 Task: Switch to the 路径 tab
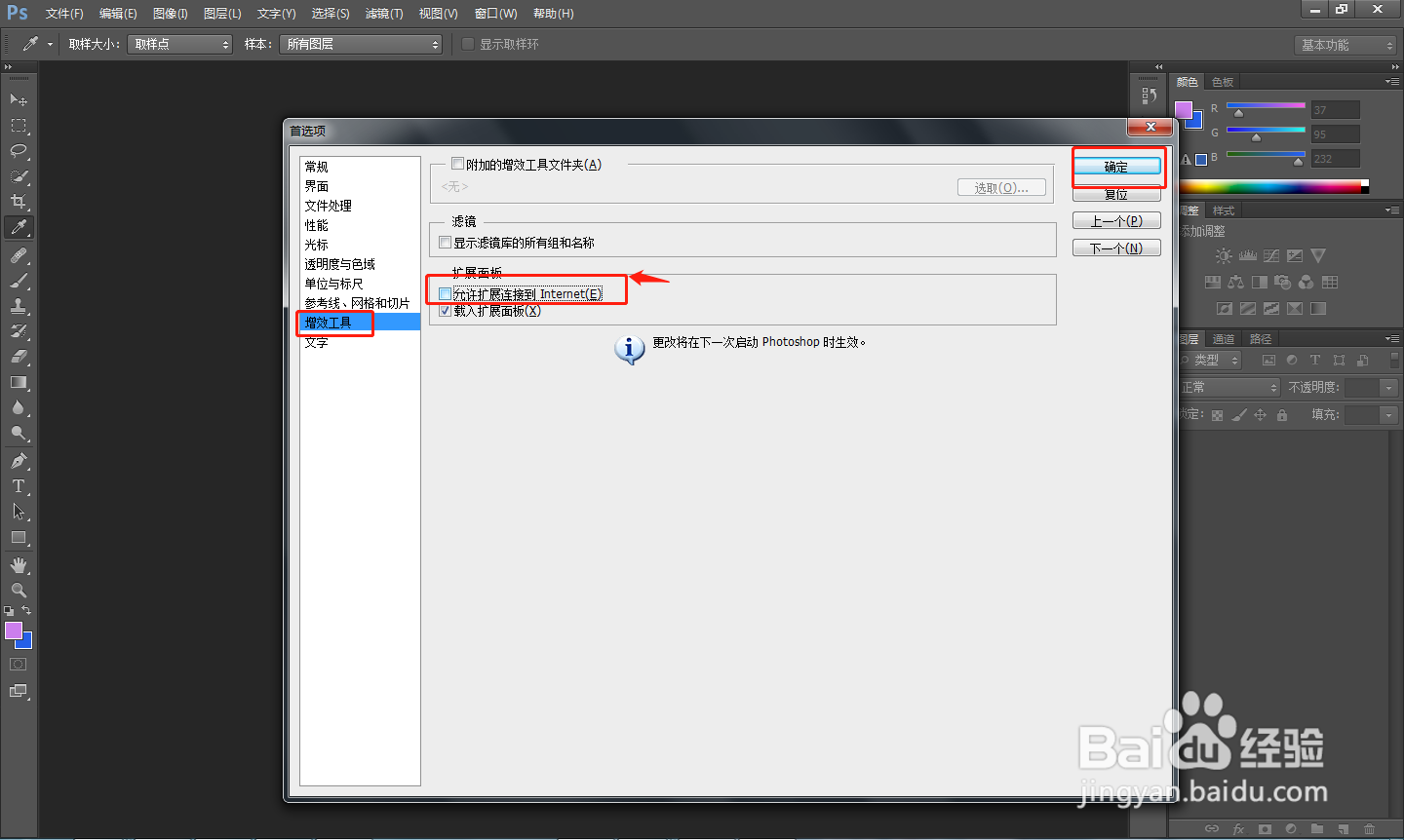(1261, 339)
